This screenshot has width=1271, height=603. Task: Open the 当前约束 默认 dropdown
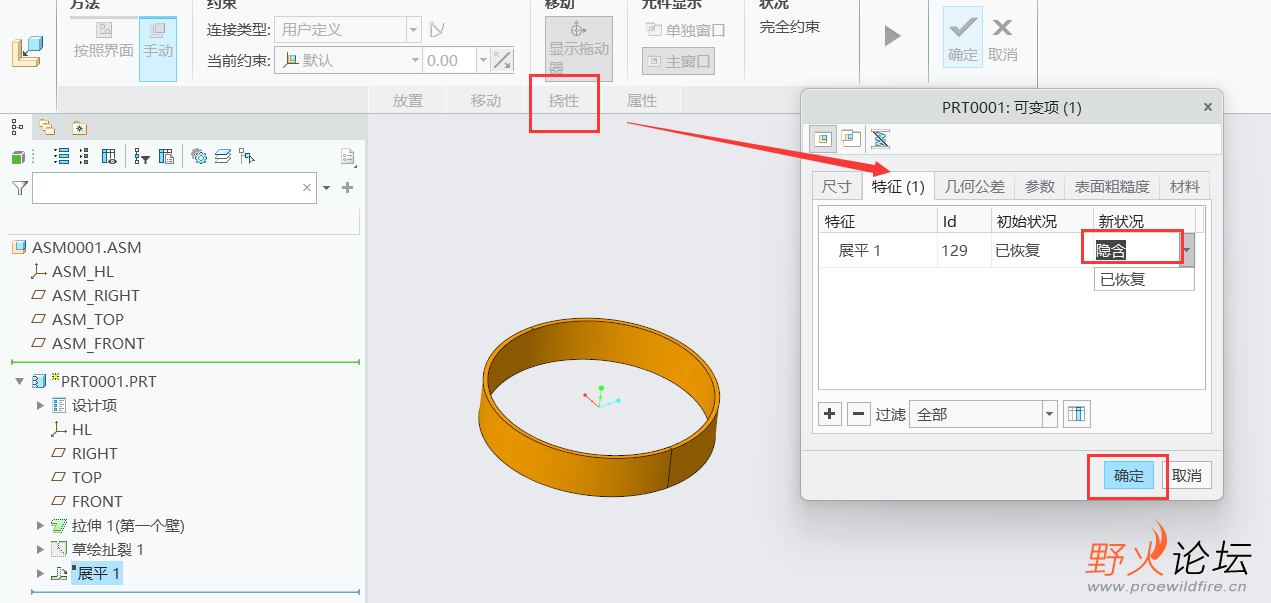[347, 61]
